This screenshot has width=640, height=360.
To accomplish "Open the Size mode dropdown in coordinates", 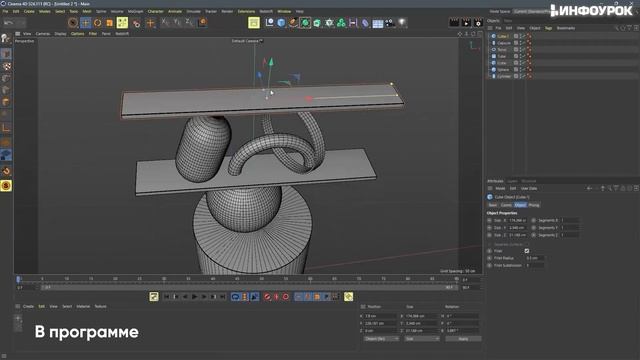I will tap(422, 339).
